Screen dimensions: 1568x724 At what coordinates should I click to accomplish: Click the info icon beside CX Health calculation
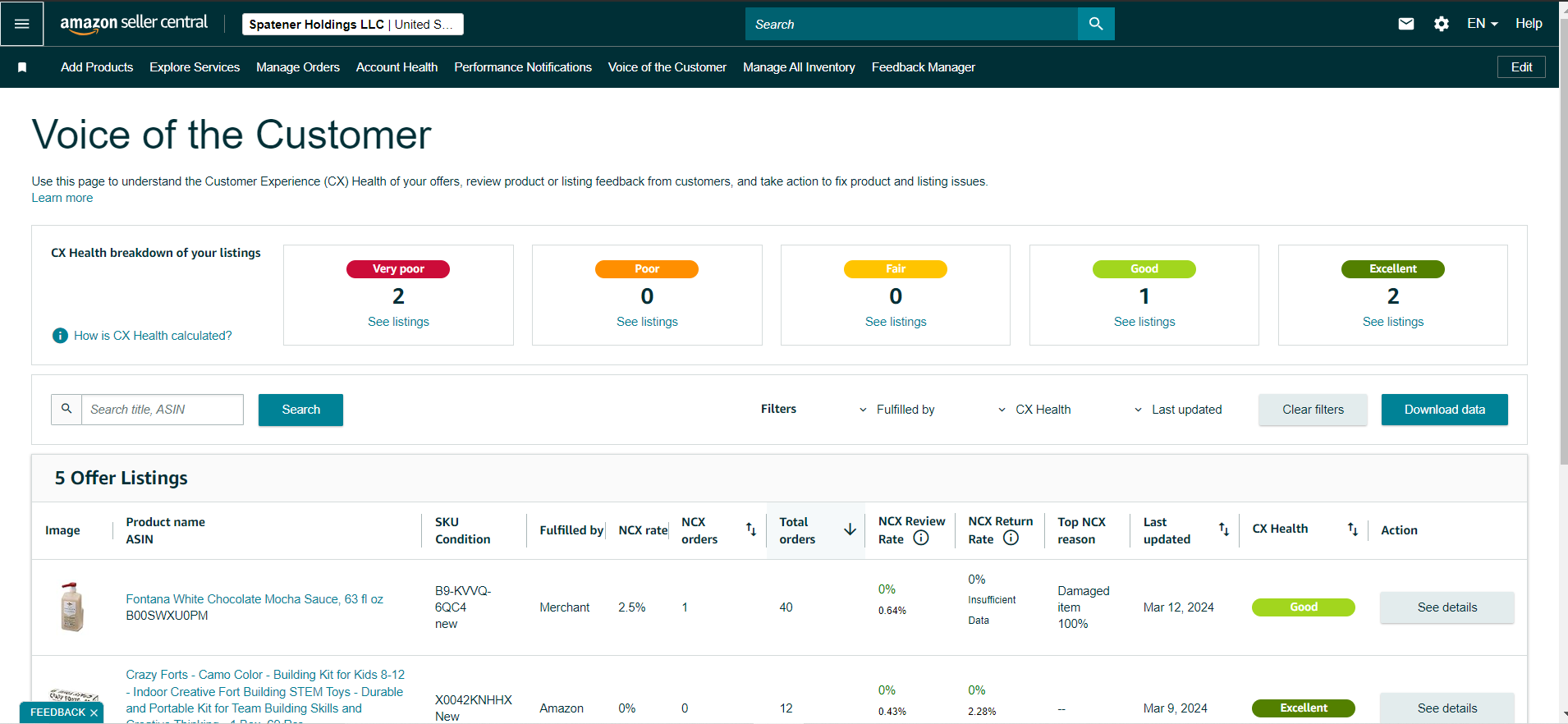point(60,336)
